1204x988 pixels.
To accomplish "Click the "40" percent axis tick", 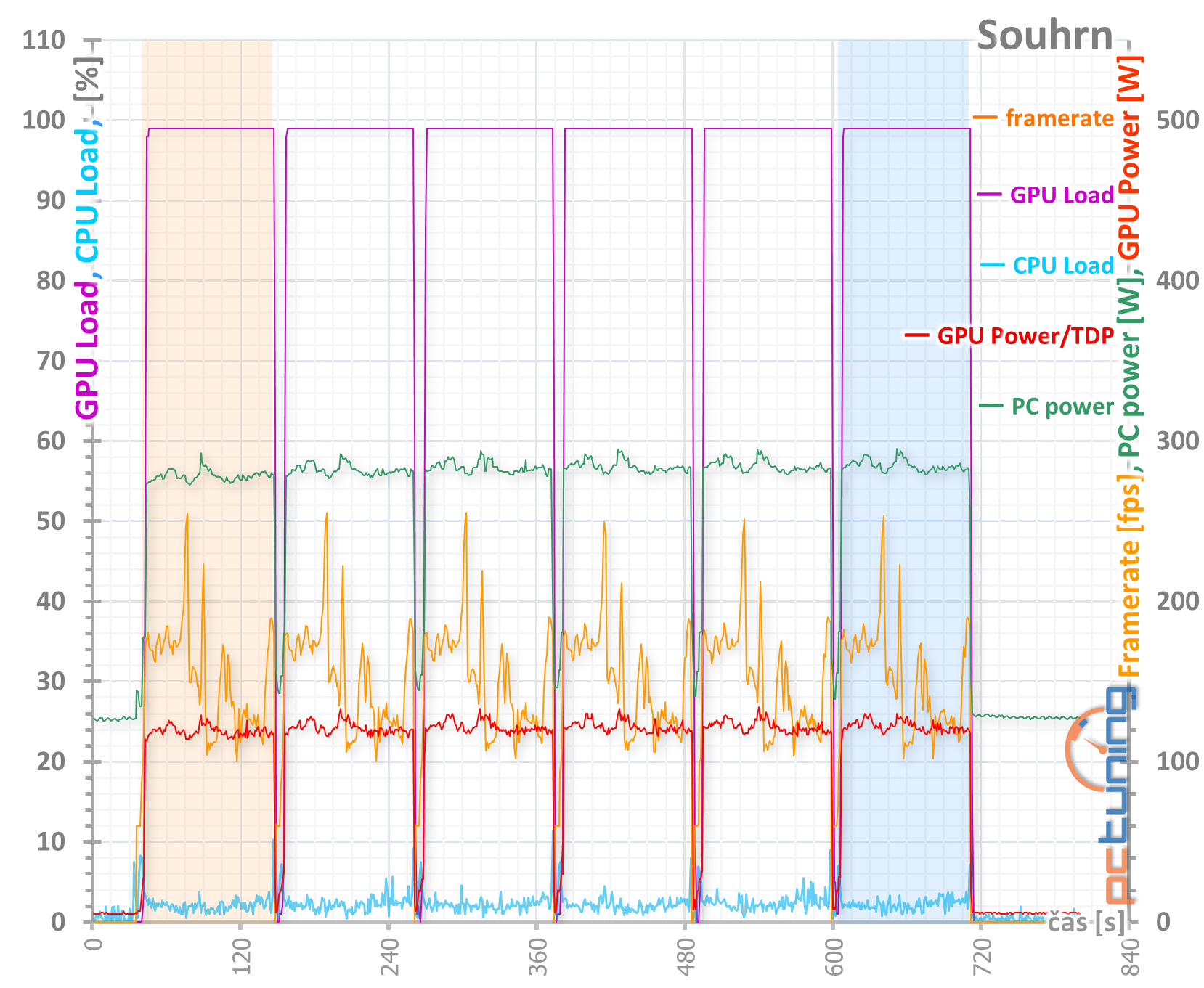I will tap(51, 601).
